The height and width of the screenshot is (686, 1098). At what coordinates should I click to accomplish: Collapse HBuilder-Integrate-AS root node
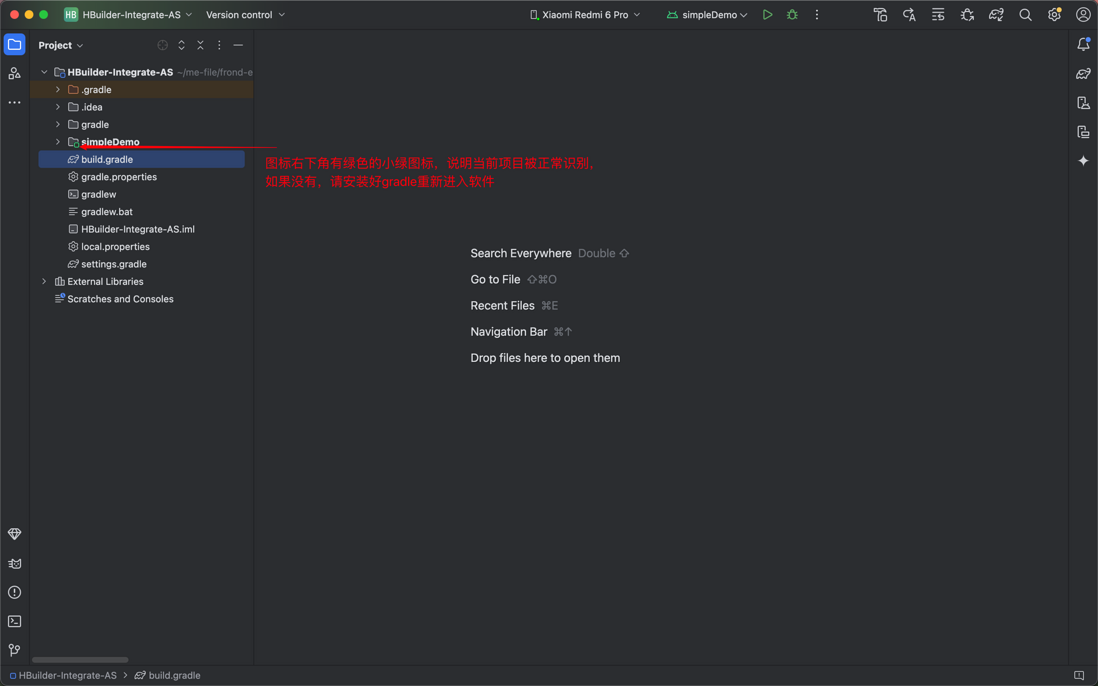pos(44,72)
